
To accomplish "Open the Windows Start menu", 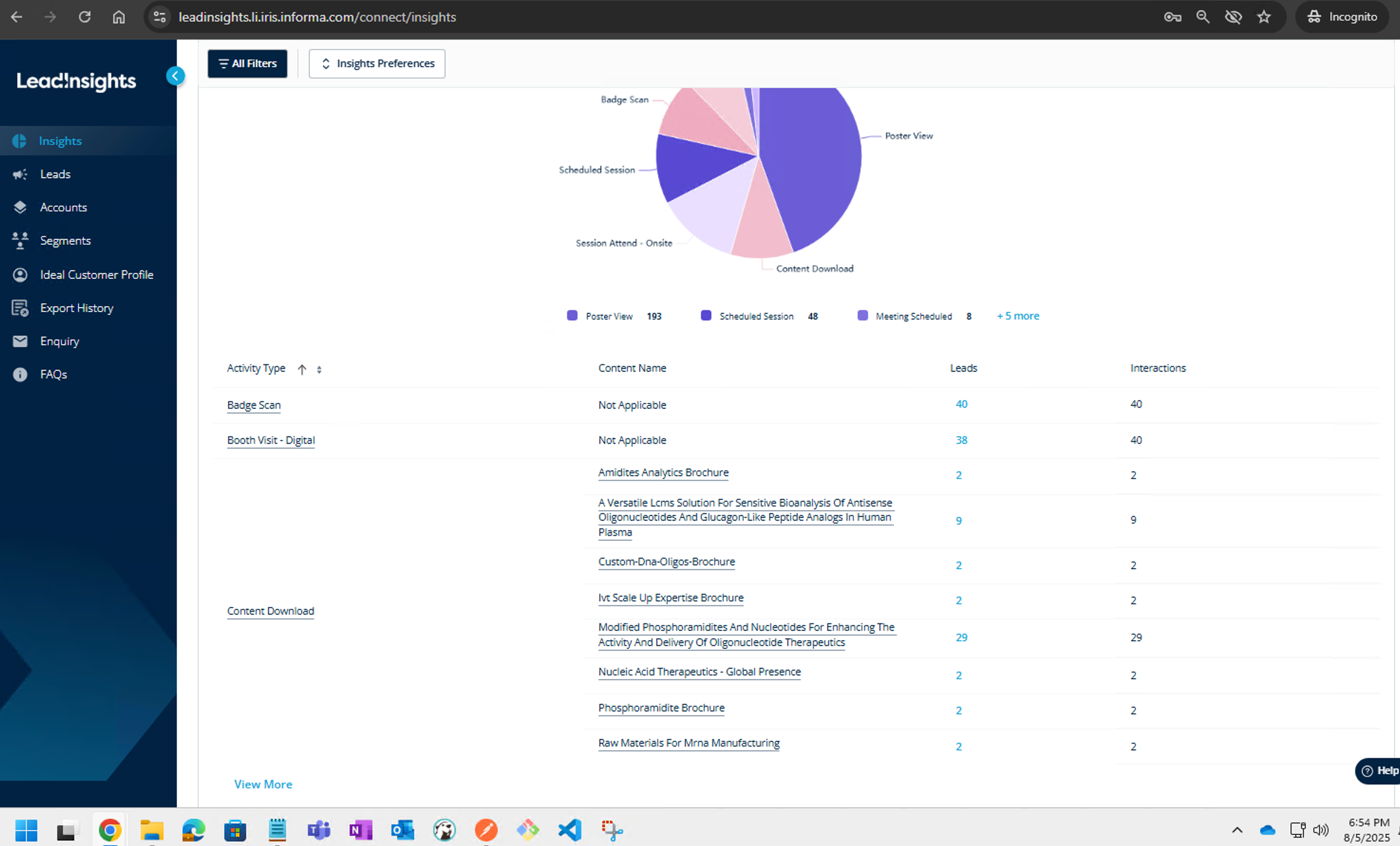I will [x=26, y=830].
